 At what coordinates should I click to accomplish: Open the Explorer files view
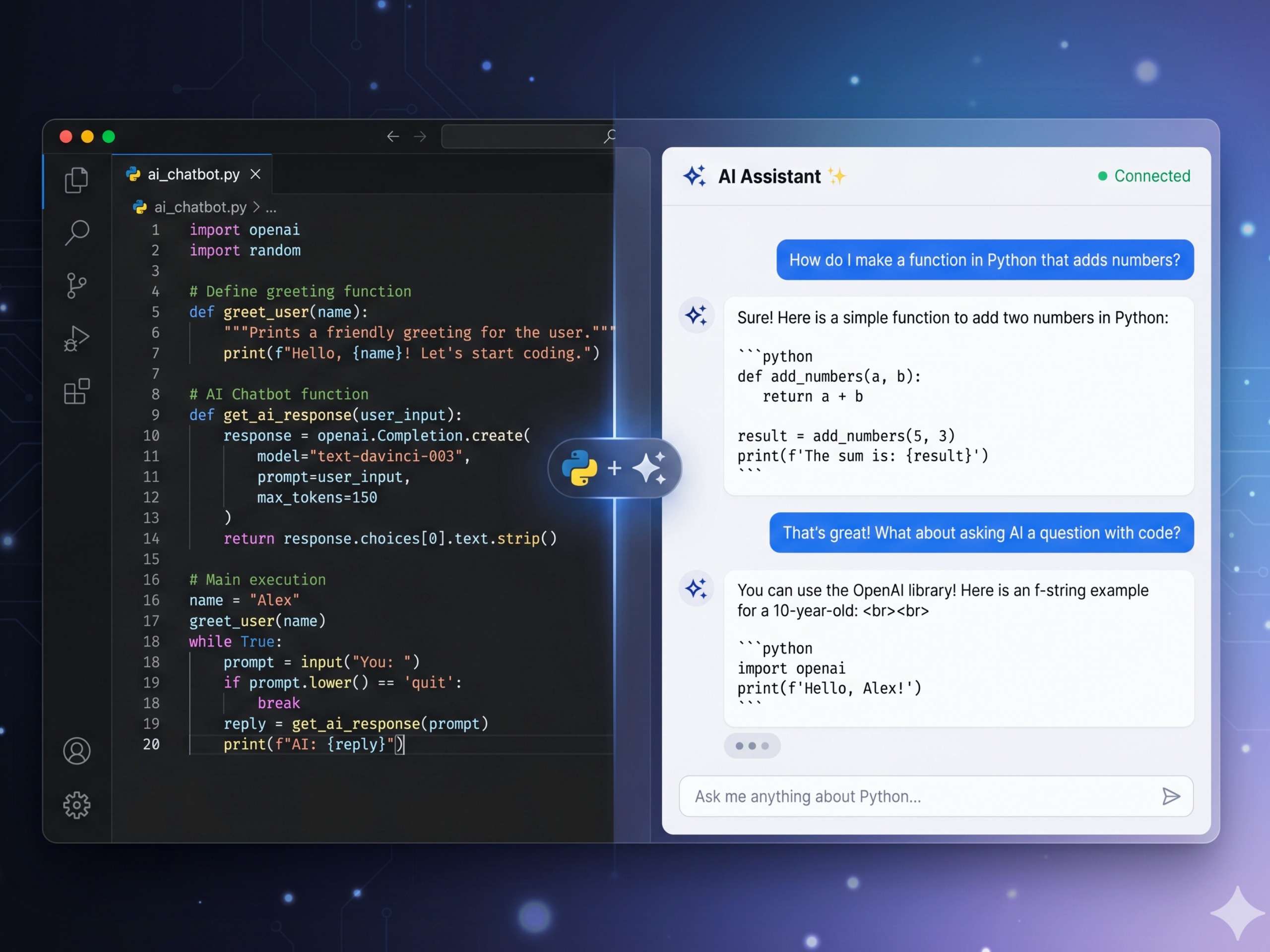(x=76, y=180)
